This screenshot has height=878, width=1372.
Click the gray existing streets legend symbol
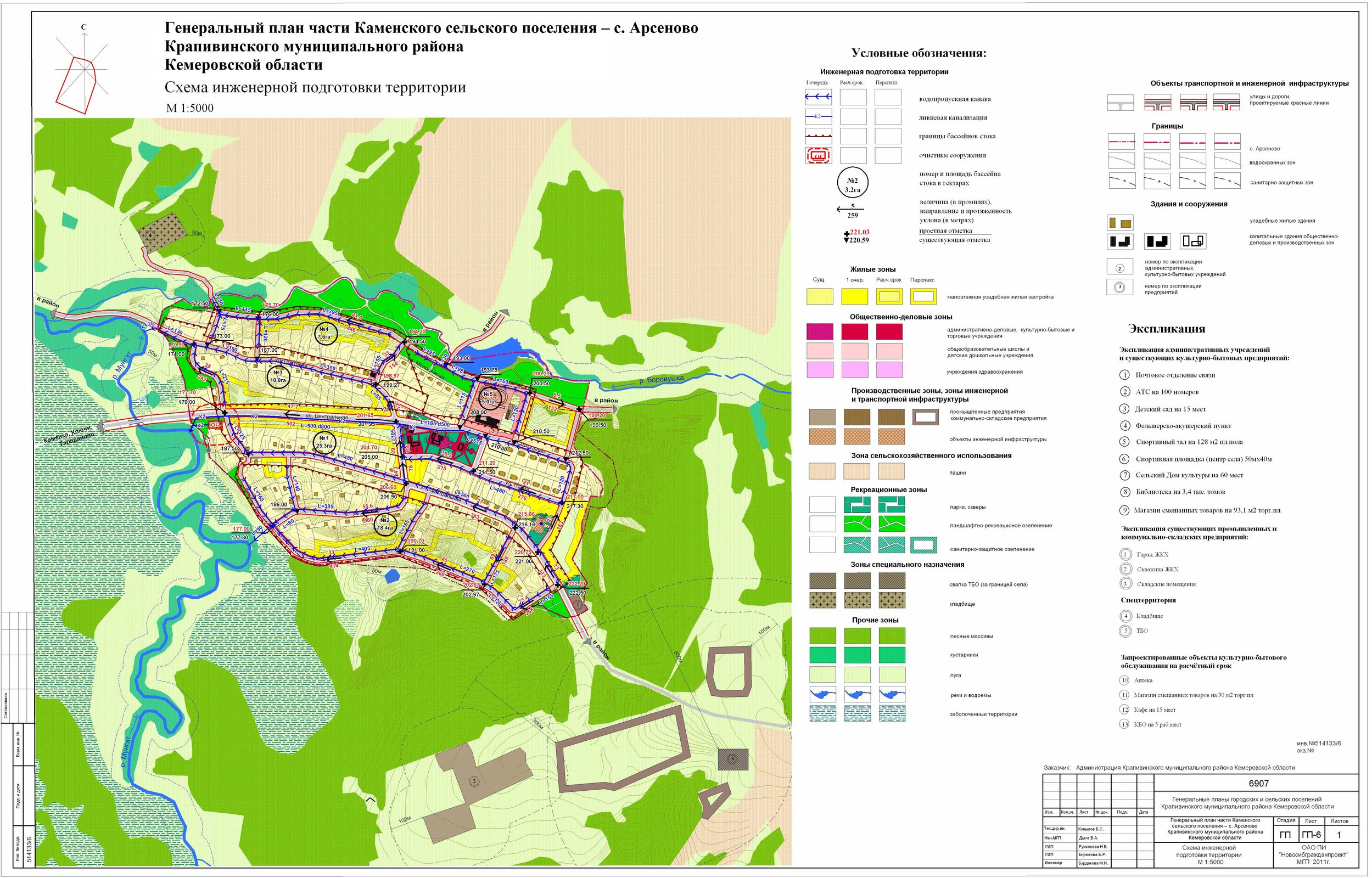coord(1120,103)
